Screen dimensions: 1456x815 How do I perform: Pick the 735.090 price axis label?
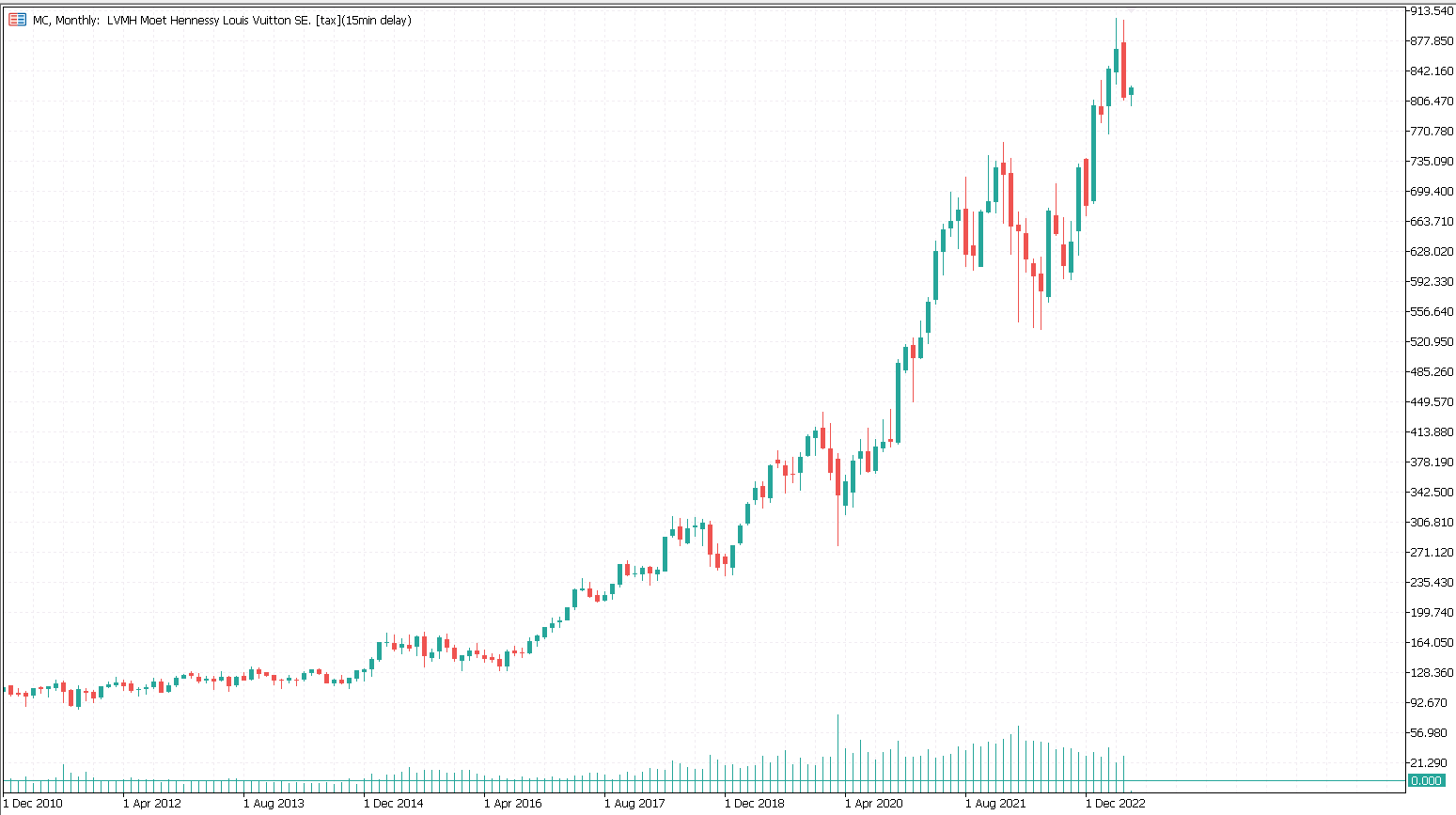1433,161
